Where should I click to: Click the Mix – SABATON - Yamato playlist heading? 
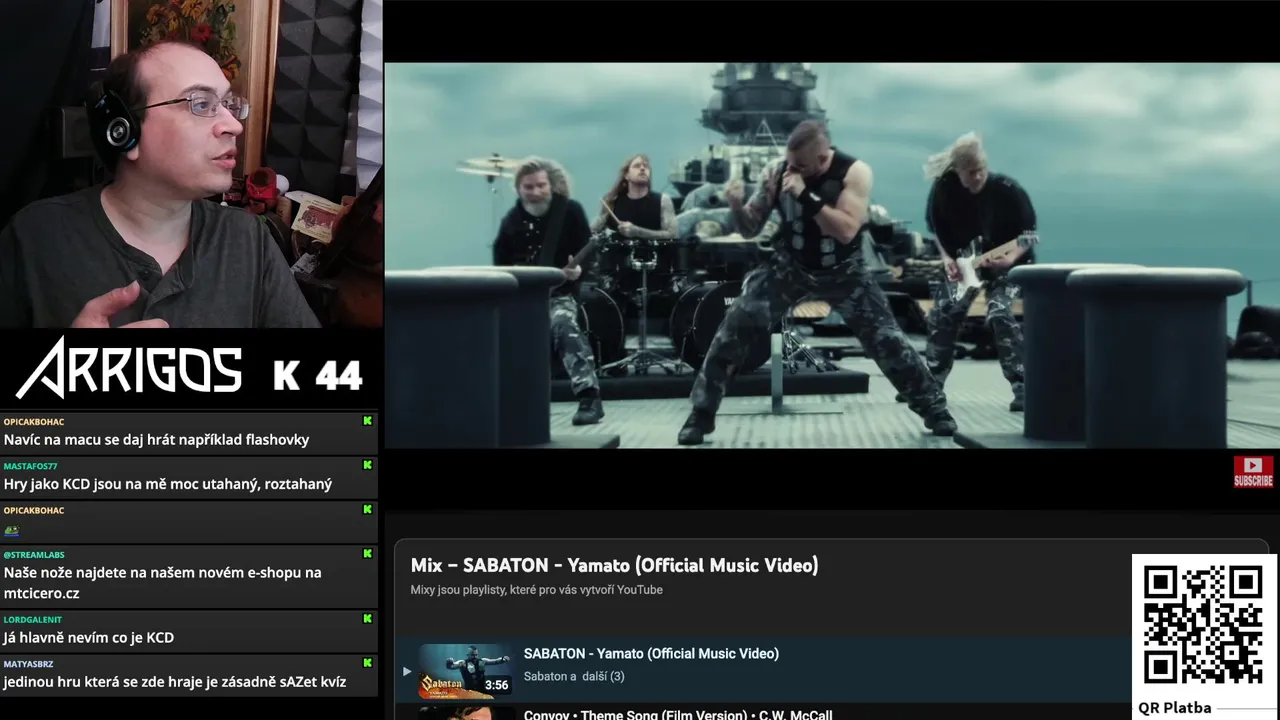coord(614,565)
